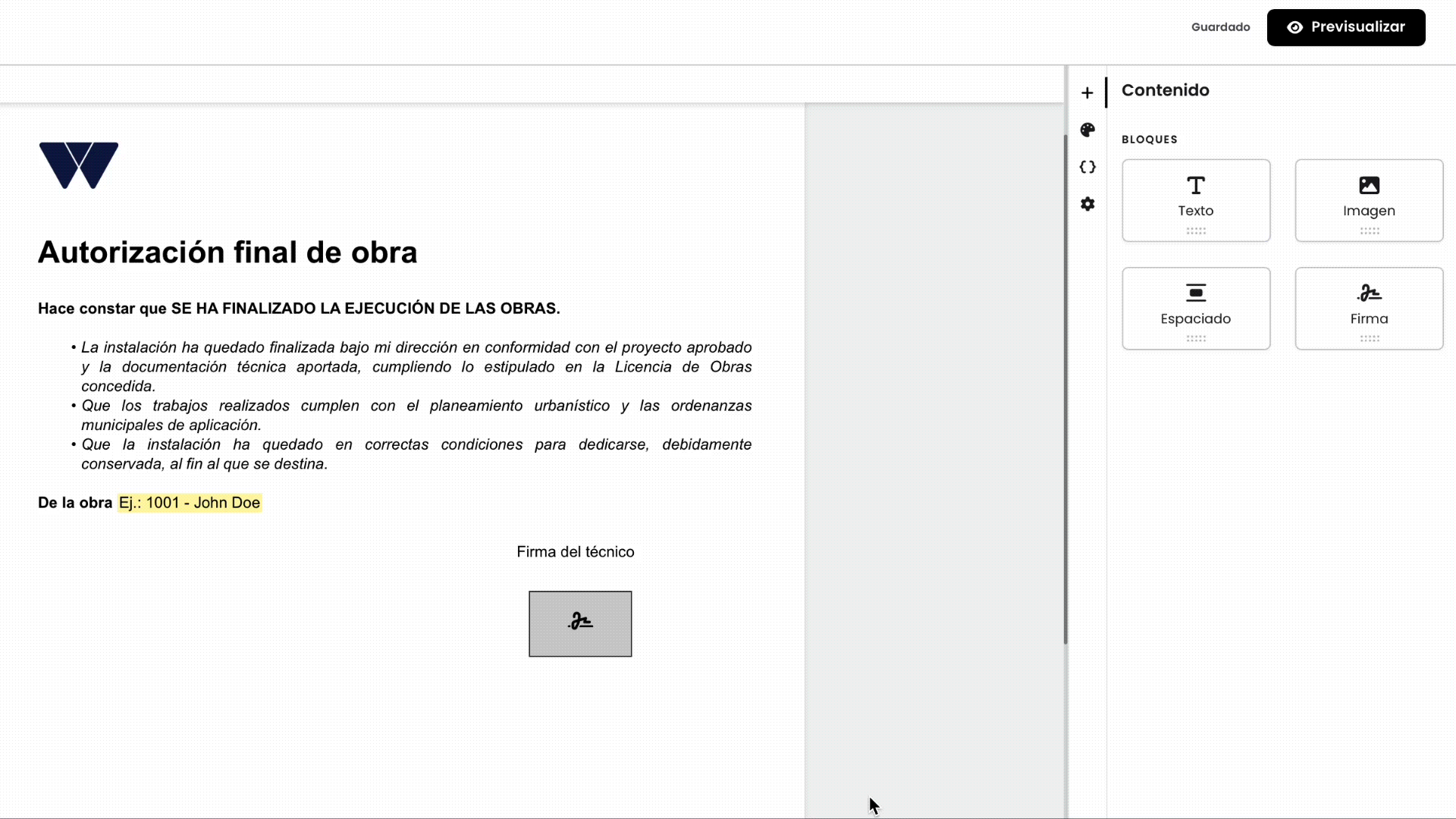Screen dimensions: 1456x819
Task: Click the Guardado status label
Action: (1220, 27)
